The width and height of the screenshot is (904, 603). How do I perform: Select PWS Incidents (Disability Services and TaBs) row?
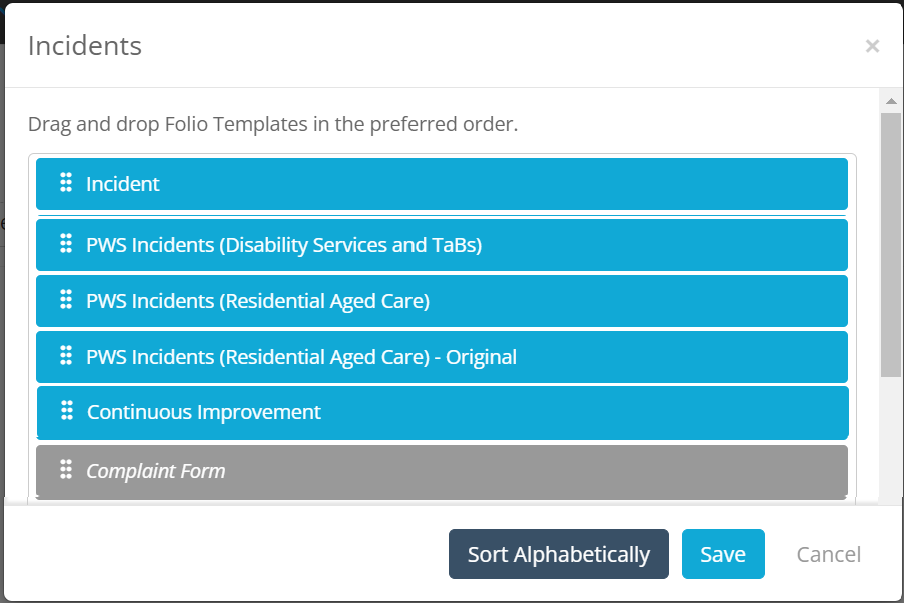pyautogui.click(x=440, y=245)
